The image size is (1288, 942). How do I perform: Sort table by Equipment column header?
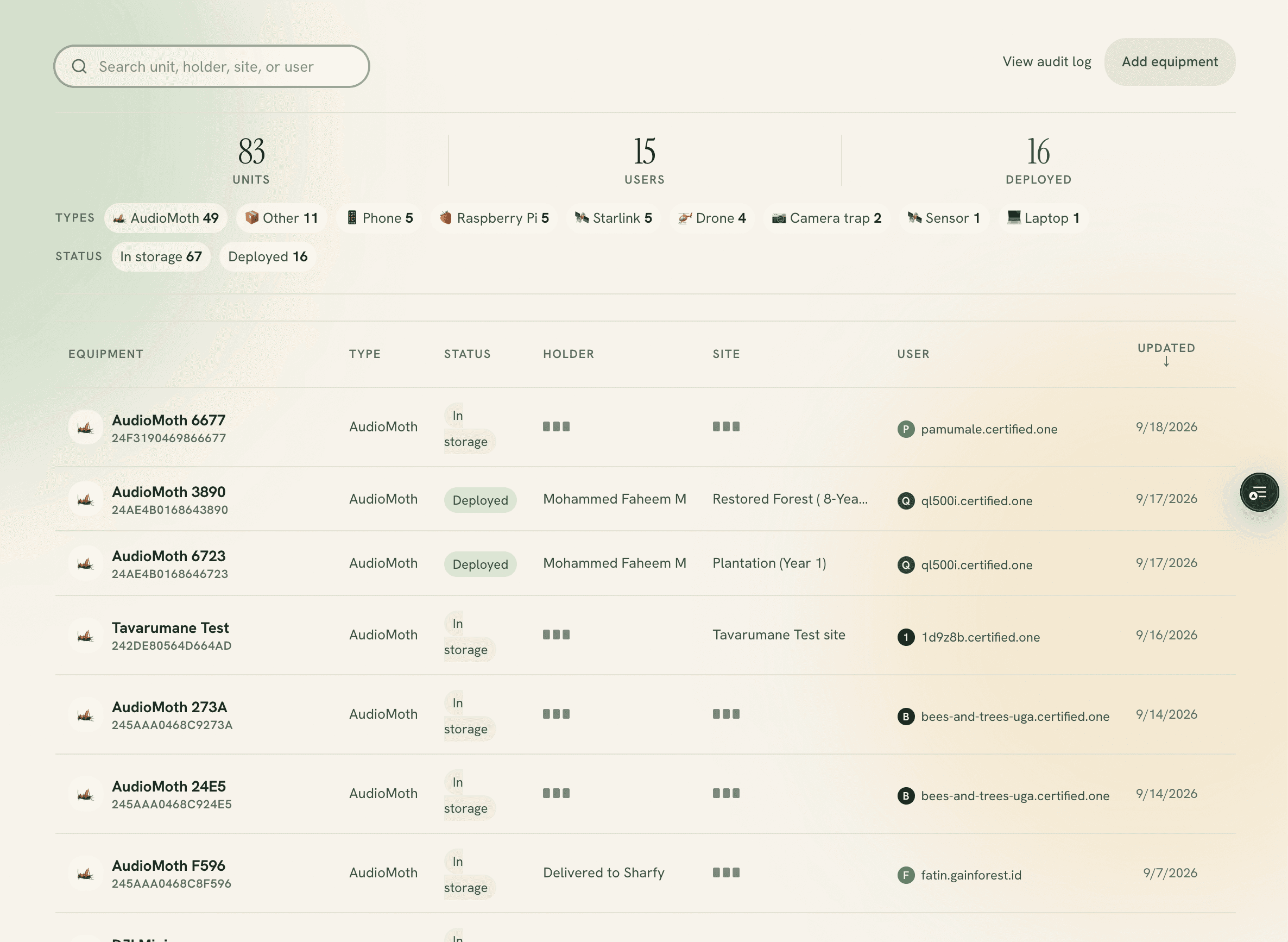click(x=105, y=354)
